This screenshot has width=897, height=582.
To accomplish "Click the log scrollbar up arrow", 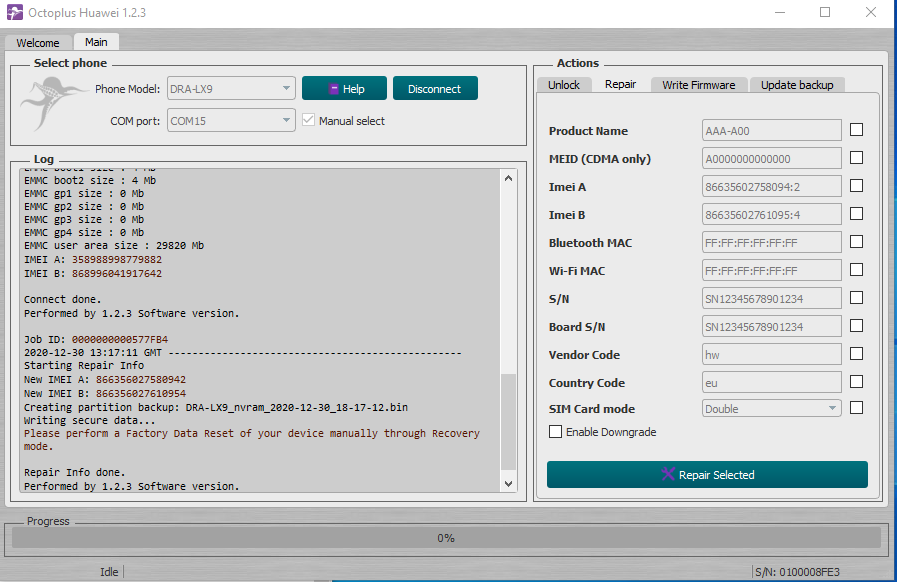I will click(x=509, y=179).
